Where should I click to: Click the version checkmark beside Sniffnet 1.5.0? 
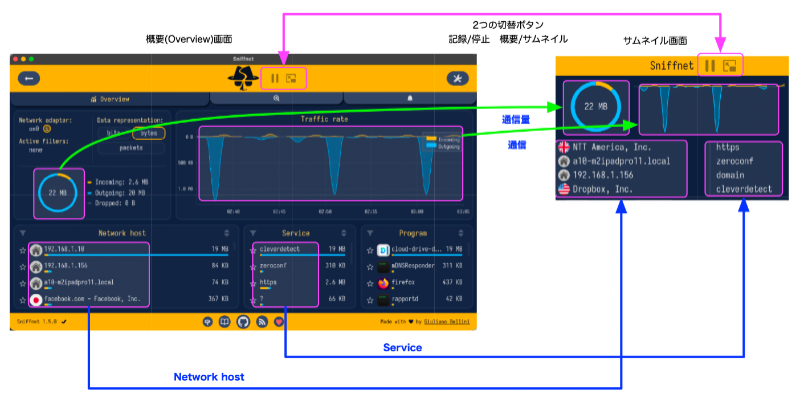(x=64, y=322)
